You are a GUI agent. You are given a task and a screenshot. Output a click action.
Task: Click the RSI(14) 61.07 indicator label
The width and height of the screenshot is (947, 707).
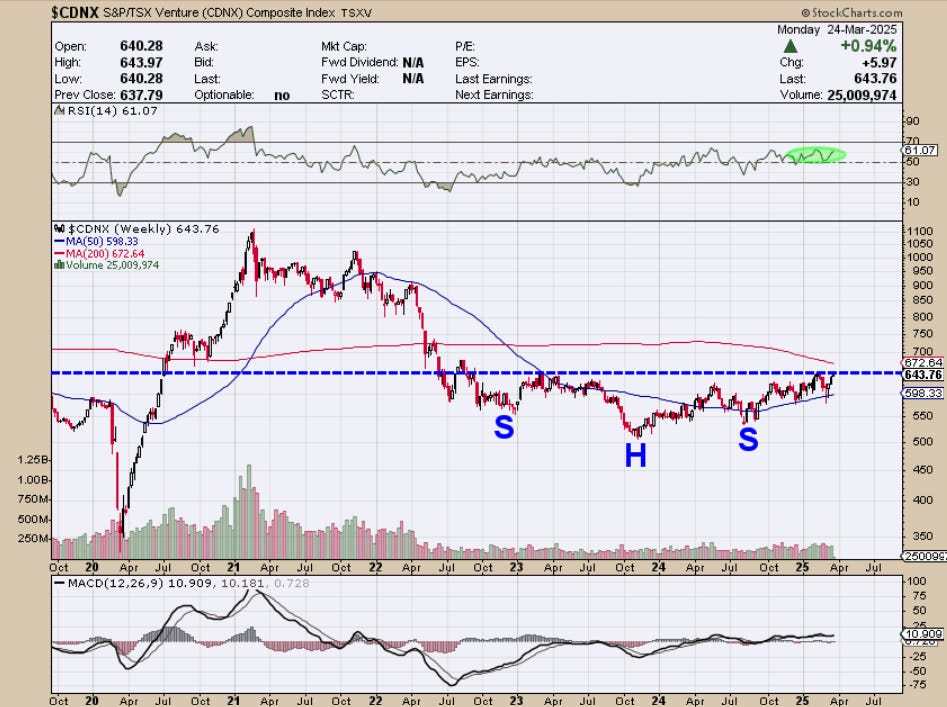pyautogui.click(x=112, y=111)
